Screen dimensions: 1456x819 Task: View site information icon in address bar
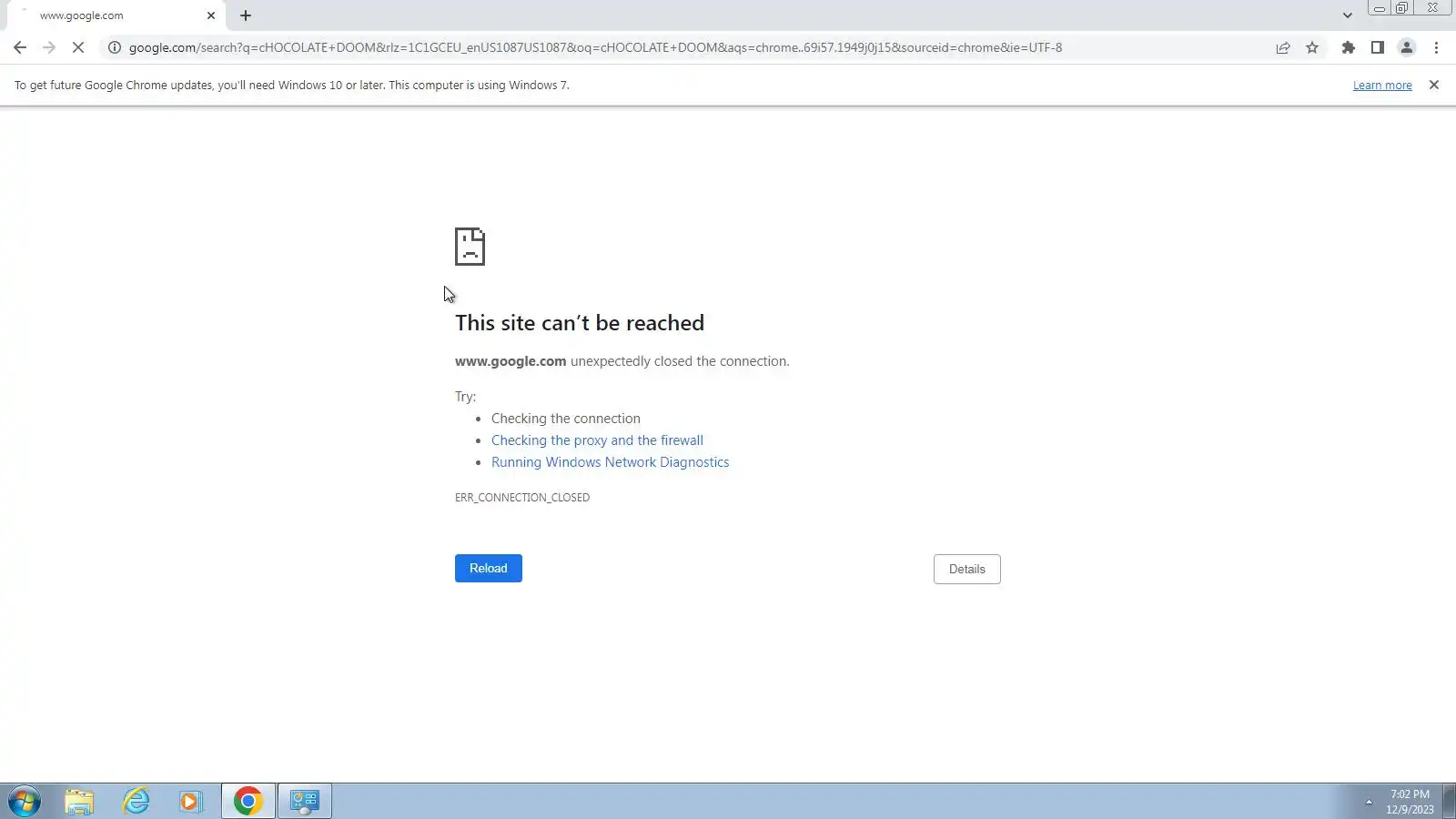tap(115, 47)
